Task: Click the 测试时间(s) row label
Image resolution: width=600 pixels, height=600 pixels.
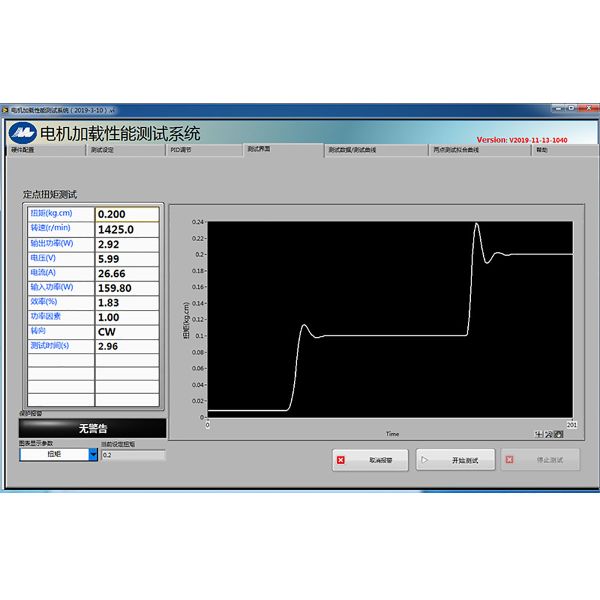Action: coord(50,346)
